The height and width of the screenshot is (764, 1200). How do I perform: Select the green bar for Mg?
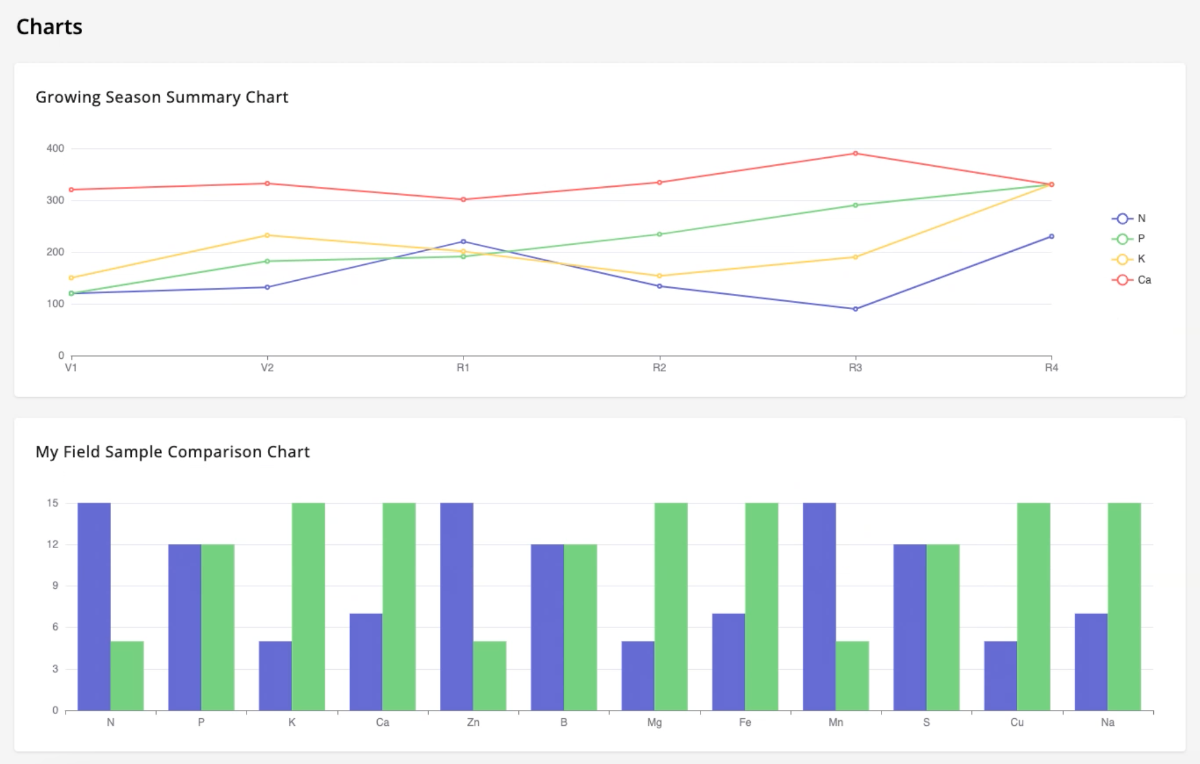671,607
